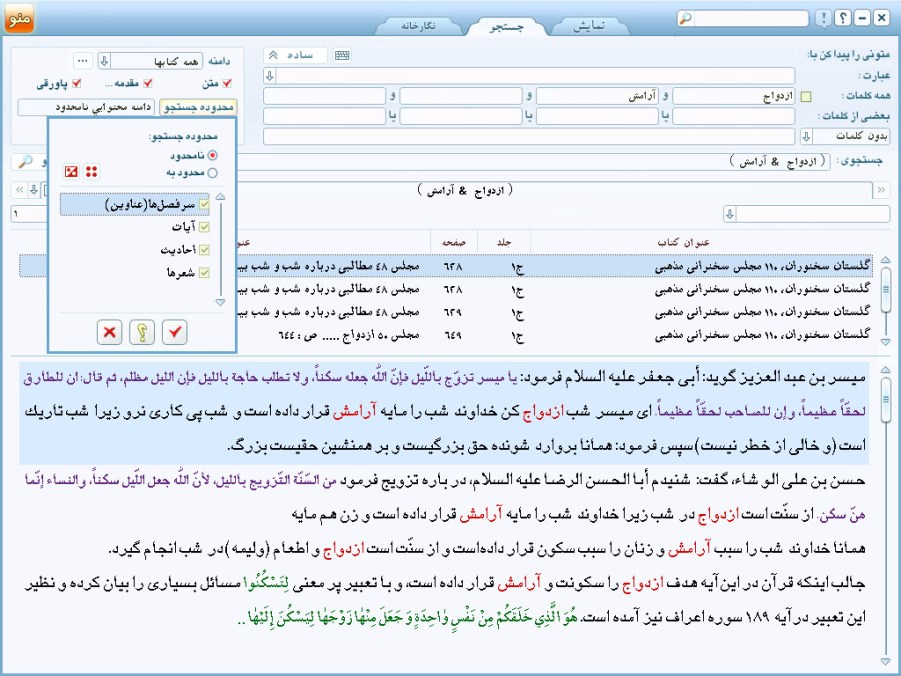Select the محدود به radio button

click(x=213, y=172)
